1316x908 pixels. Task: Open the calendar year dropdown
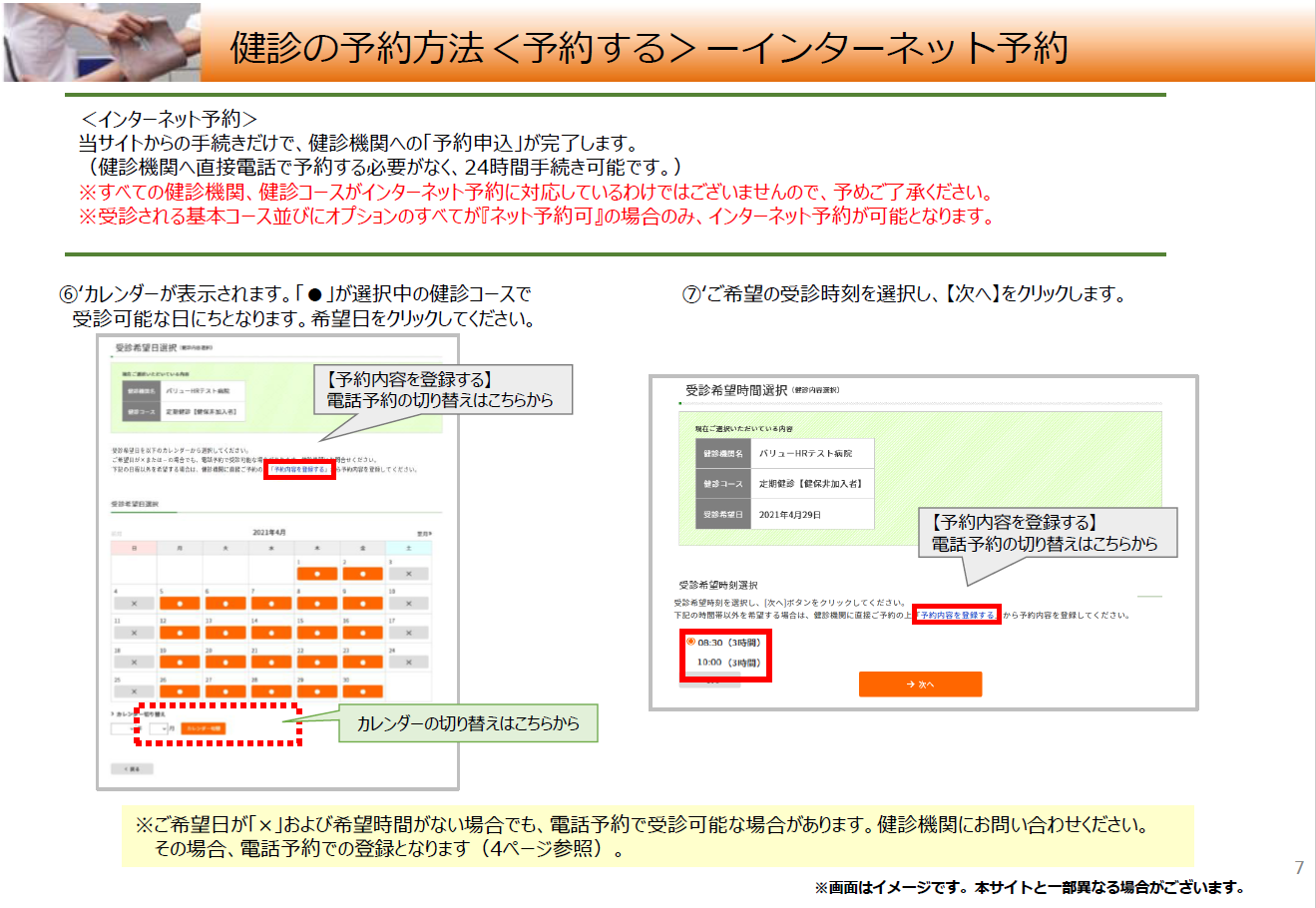tap(122, 728)
